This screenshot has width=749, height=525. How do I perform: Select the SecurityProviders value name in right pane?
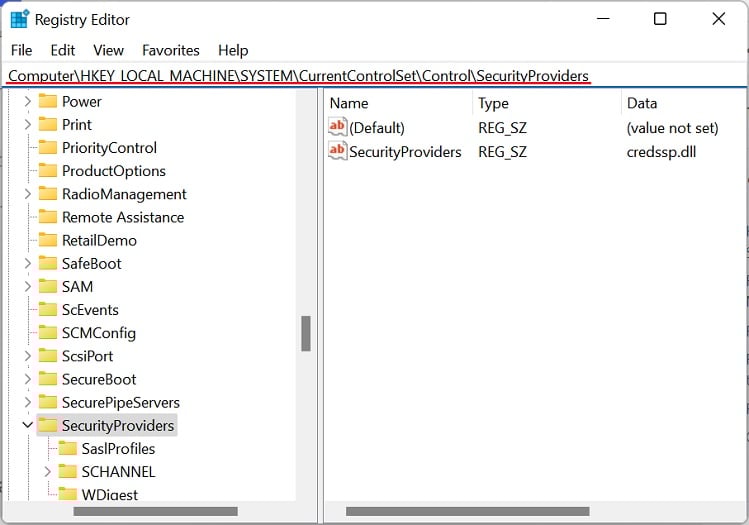[405, 152]
